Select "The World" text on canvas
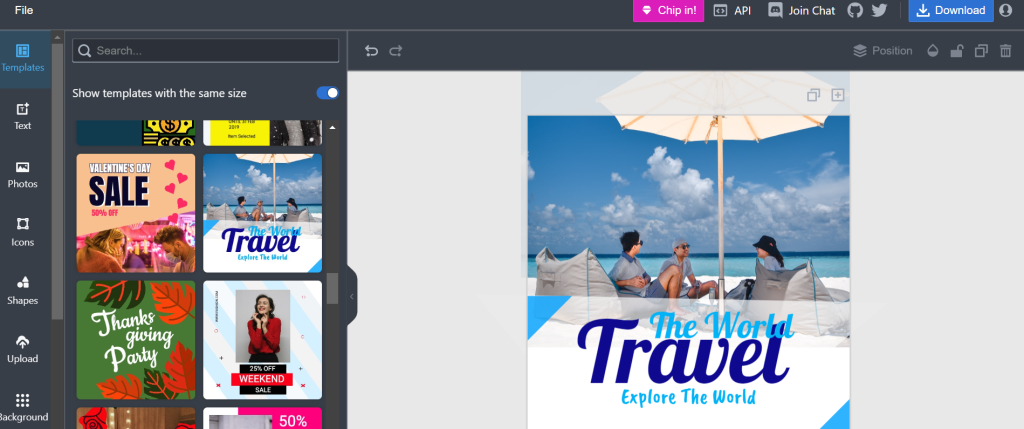This screenshot has width=1024, height=429. point(722,325)
